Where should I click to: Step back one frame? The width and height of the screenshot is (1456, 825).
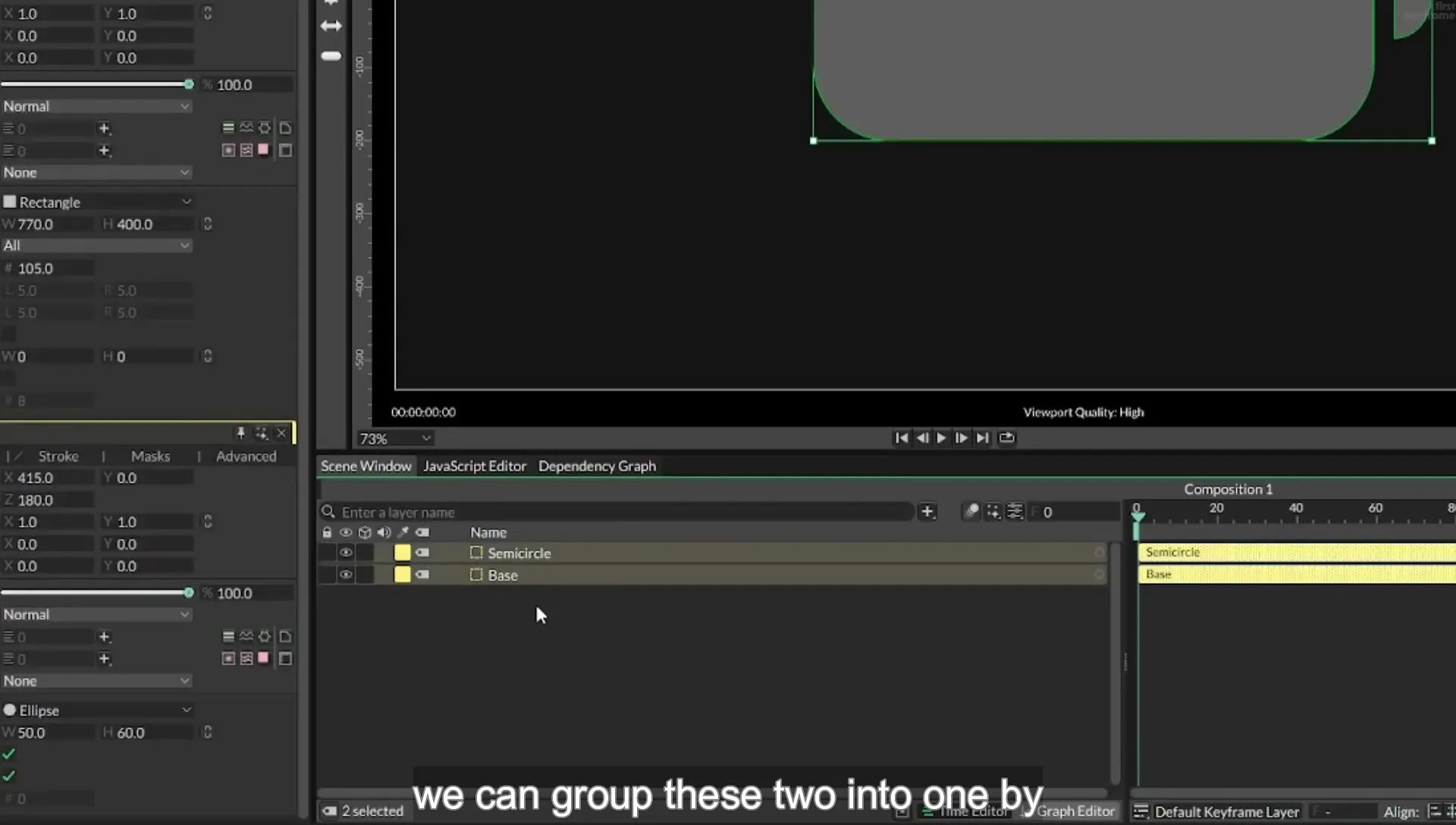(922, 438)
